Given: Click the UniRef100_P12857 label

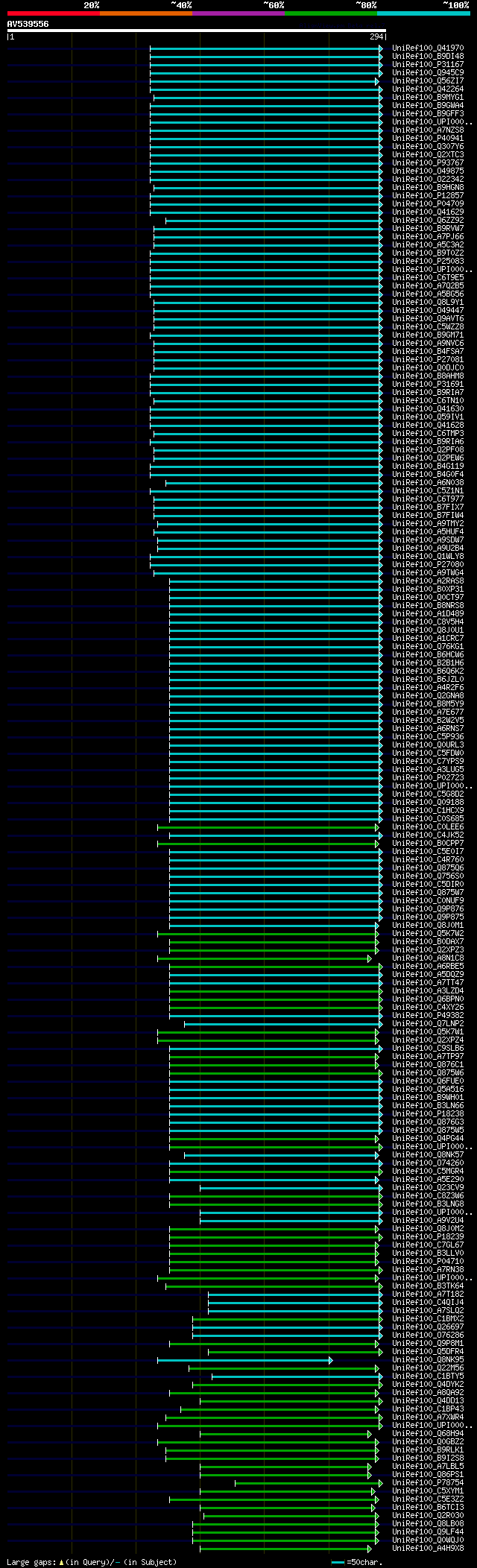Looking at the screenshot, I should point(428,196).
